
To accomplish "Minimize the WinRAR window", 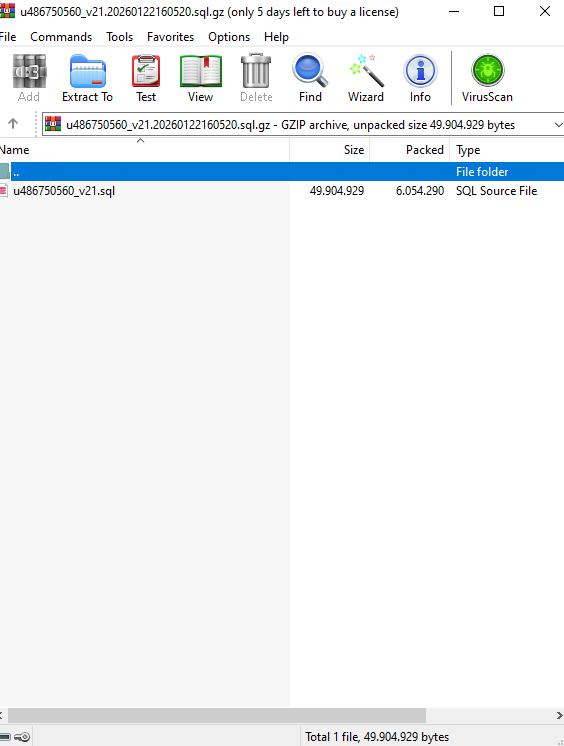I will [455, 11].
